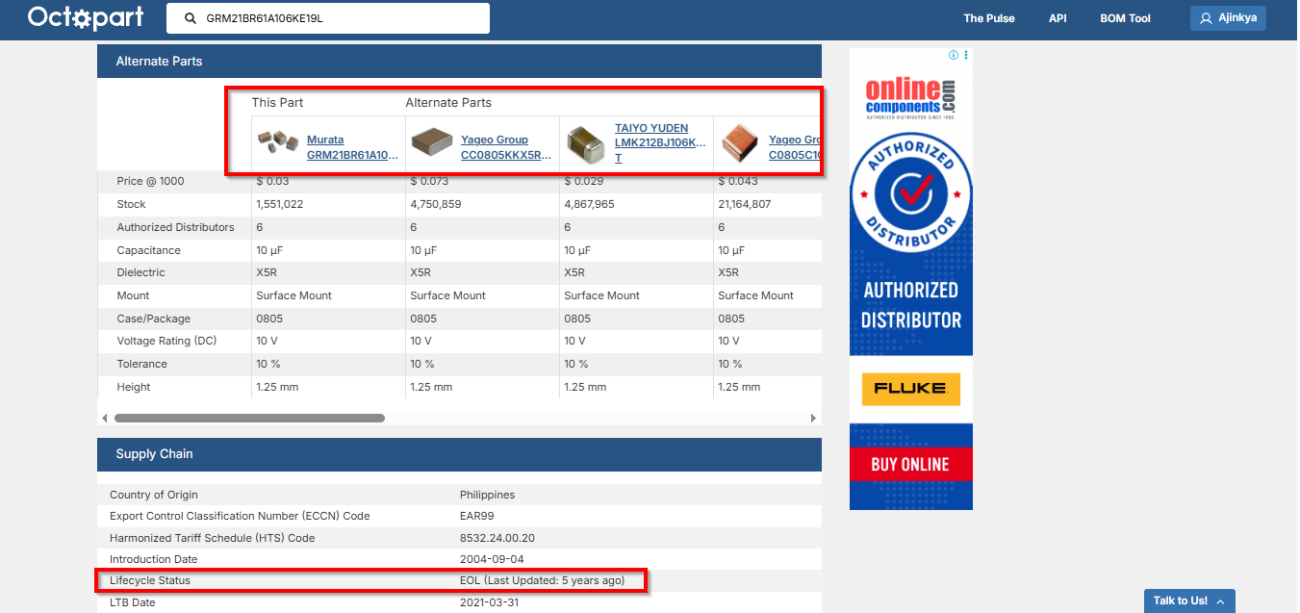Viewport: 1300px width, 613px height.
Task: Click the TAIYO YUDEN capacitor thumbnail
Action: pos(586,144)
